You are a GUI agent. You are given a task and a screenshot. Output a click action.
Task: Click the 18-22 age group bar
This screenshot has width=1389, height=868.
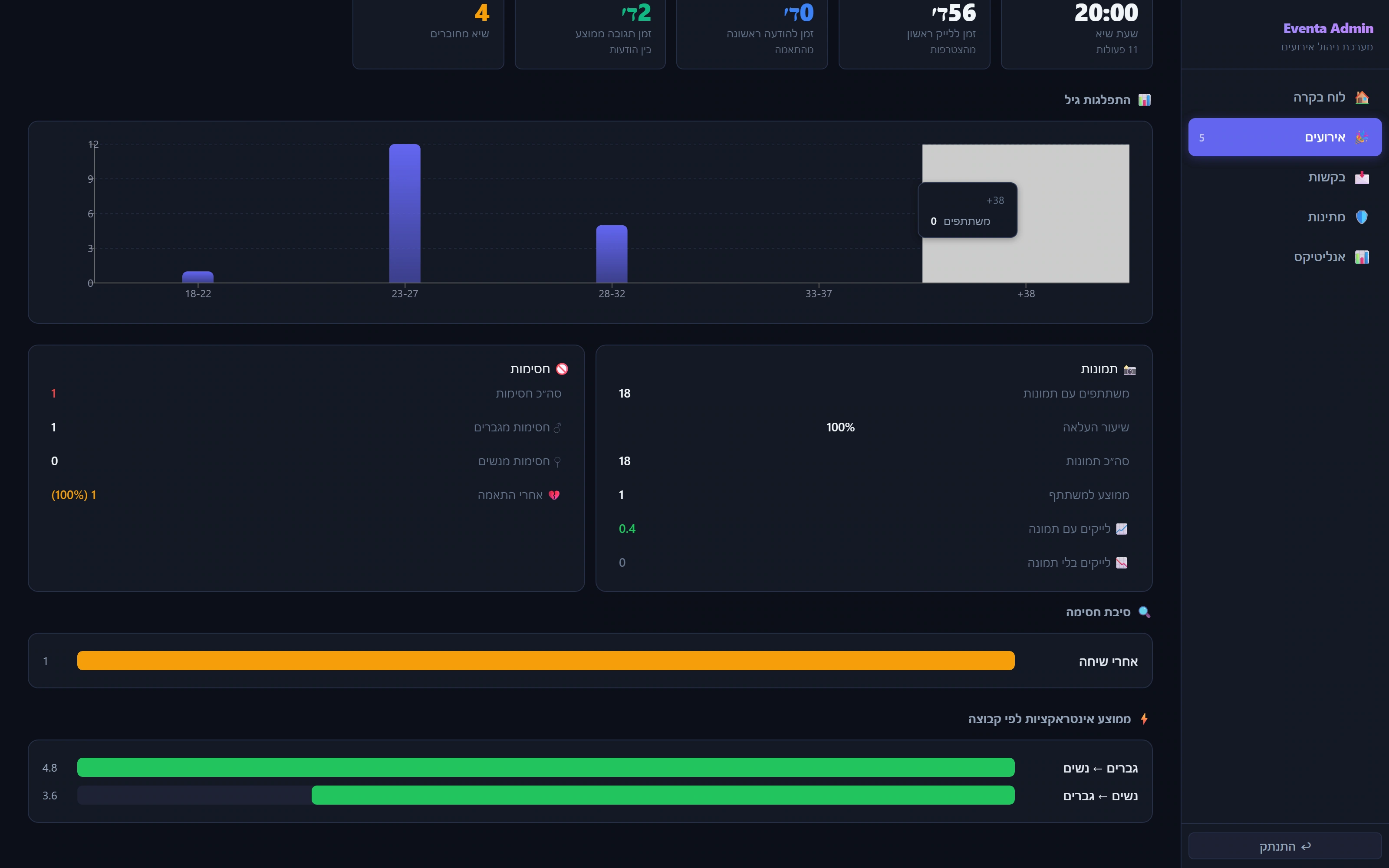click(x=198, y=277)
